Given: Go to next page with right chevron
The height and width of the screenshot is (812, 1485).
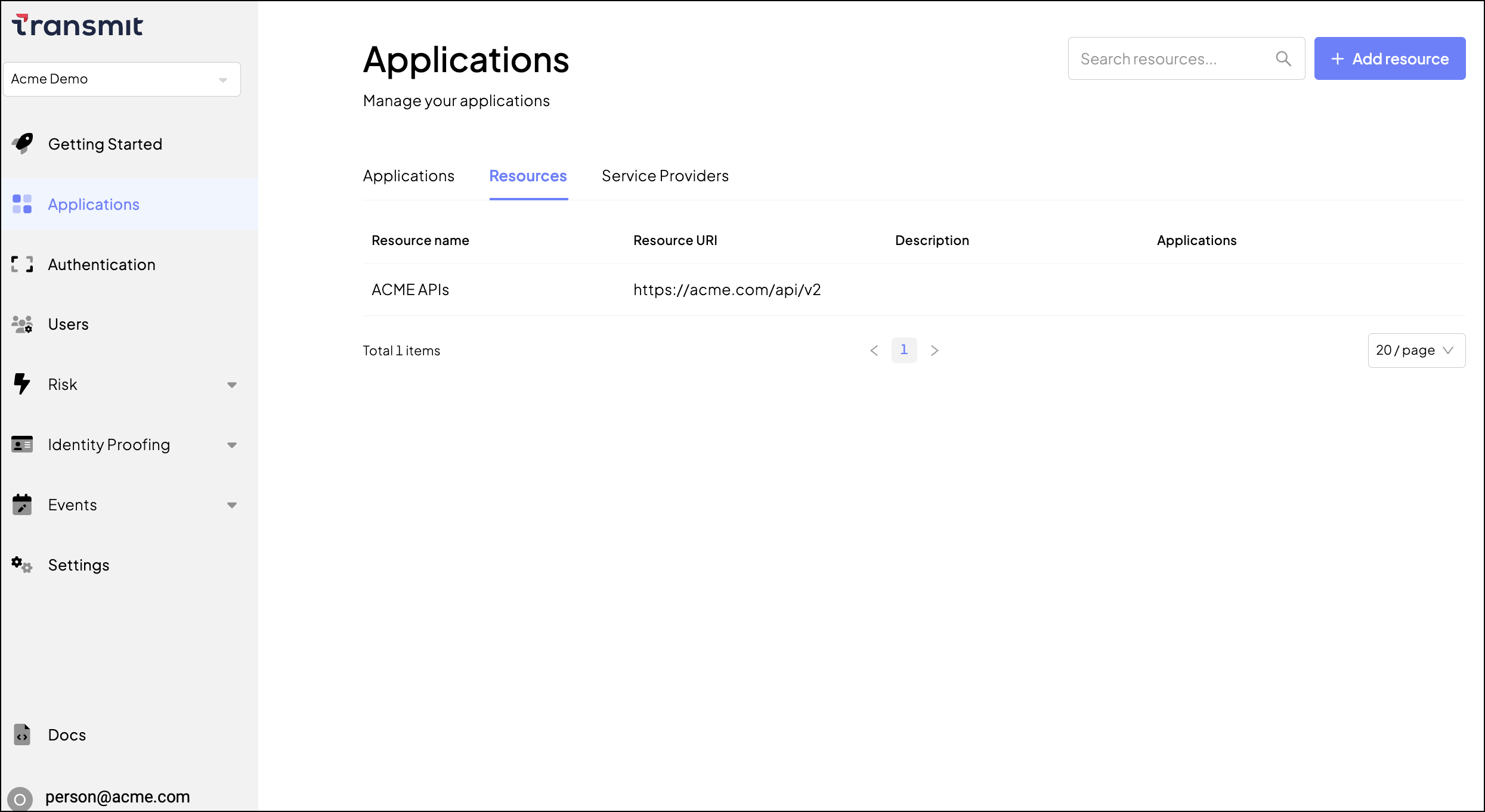Looking at the screenshot, I should (x=935, y=351).
